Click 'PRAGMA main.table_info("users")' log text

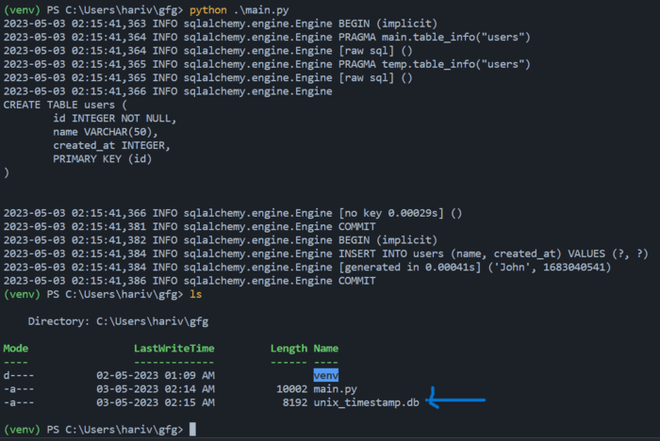(434, 37)
